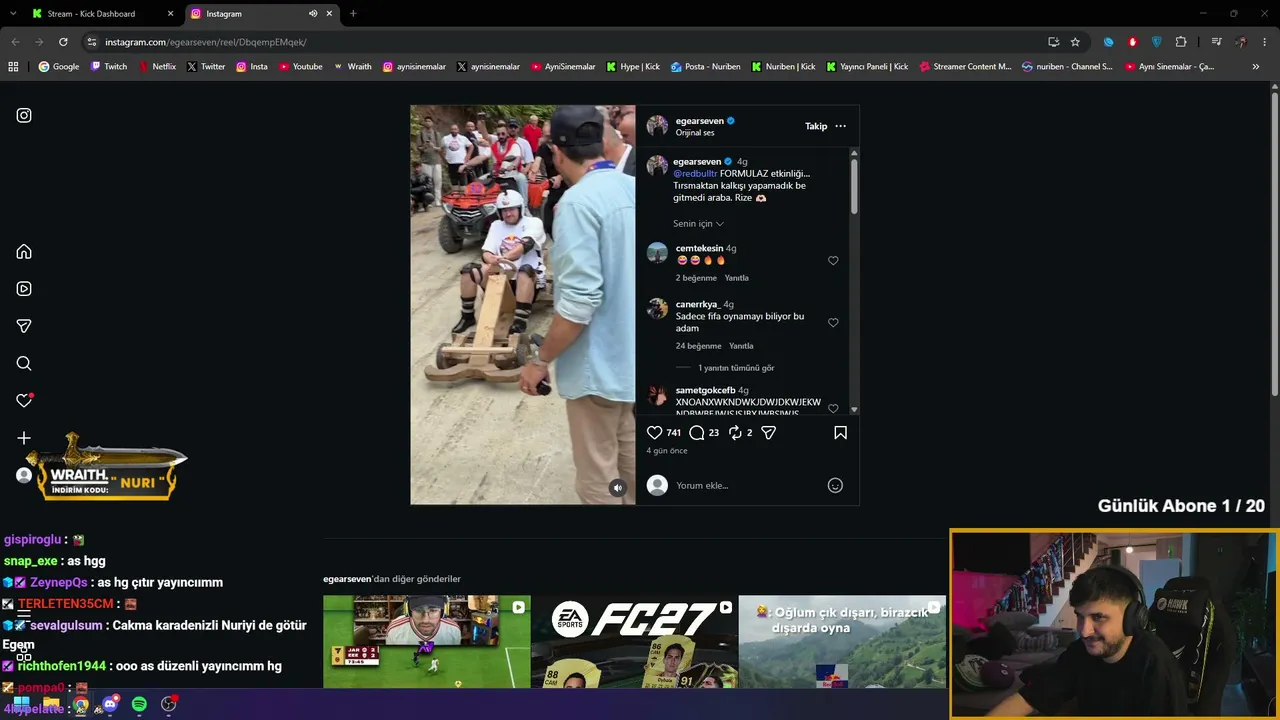Open the Twitter bookmark
Image resolution: width=1280 pixels, height=720 pixels.
(x=206, y=67)
